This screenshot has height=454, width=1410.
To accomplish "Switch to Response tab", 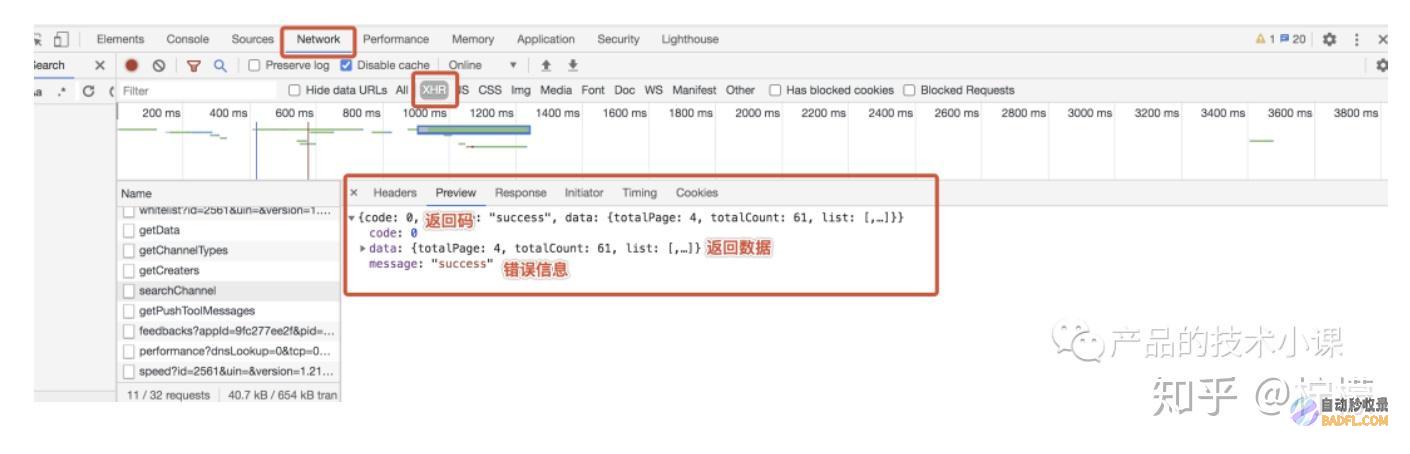I will (520, 192).
